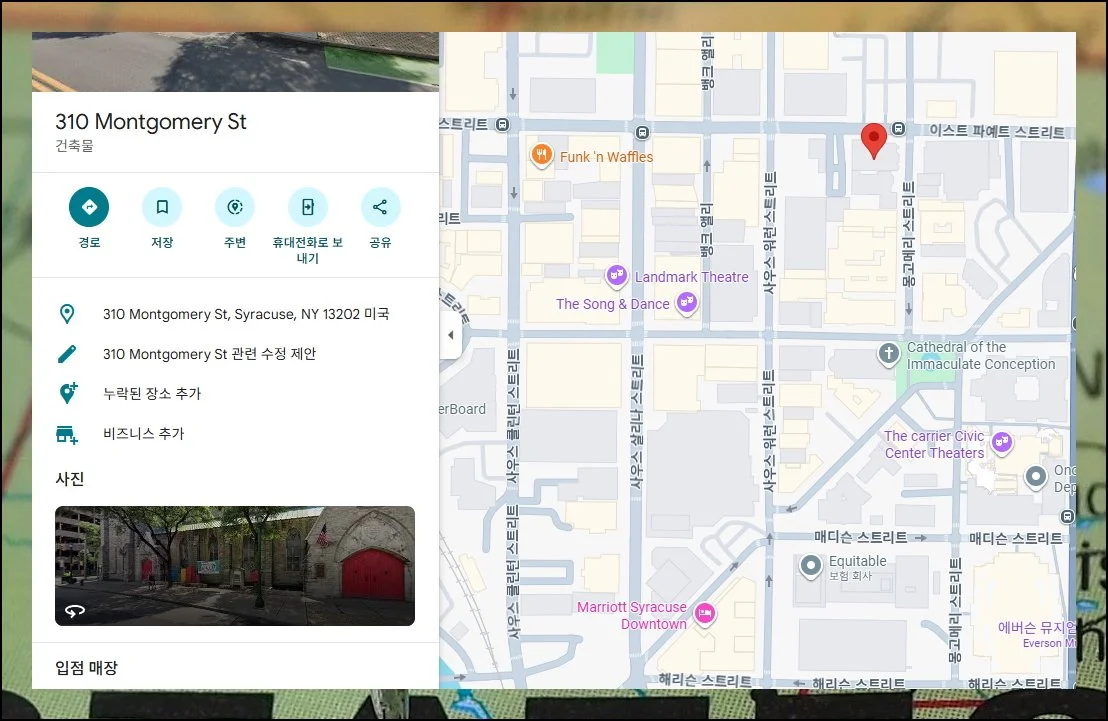This screenshot has height=721, width=1108.
Task: Click the 휴대전화로 보내기 send-to-phone icon
Action: [x=307, y=207]
